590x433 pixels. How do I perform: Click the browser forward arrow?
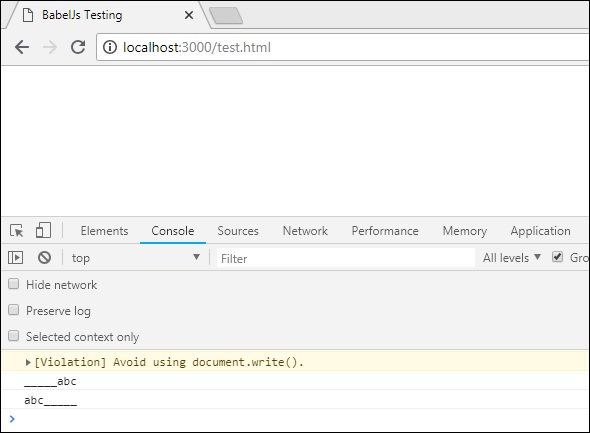[x=50, y=47]
